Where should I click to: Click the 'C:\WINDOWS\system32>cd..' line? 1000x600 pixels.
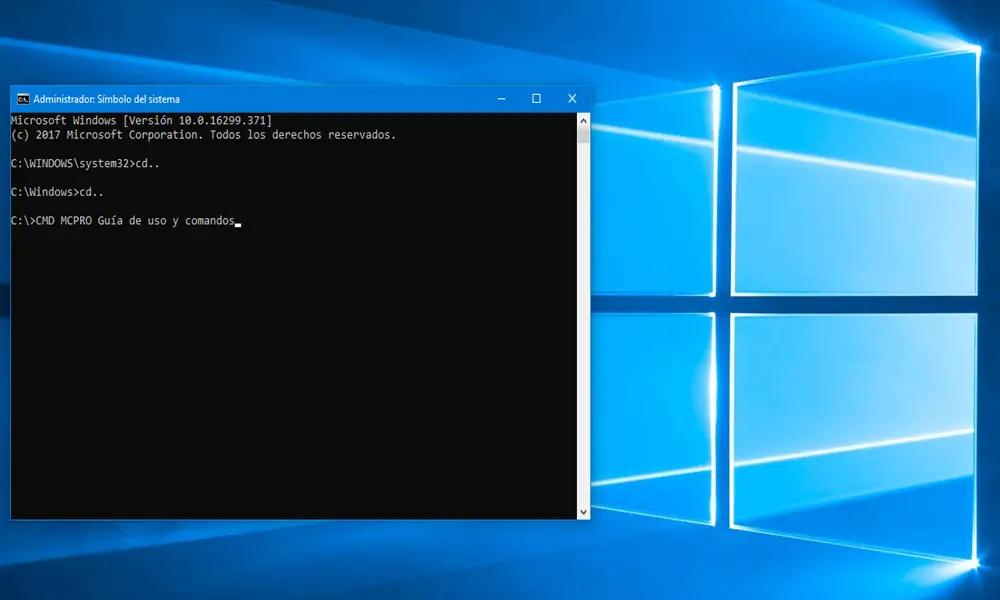click(x=85, y=163)
